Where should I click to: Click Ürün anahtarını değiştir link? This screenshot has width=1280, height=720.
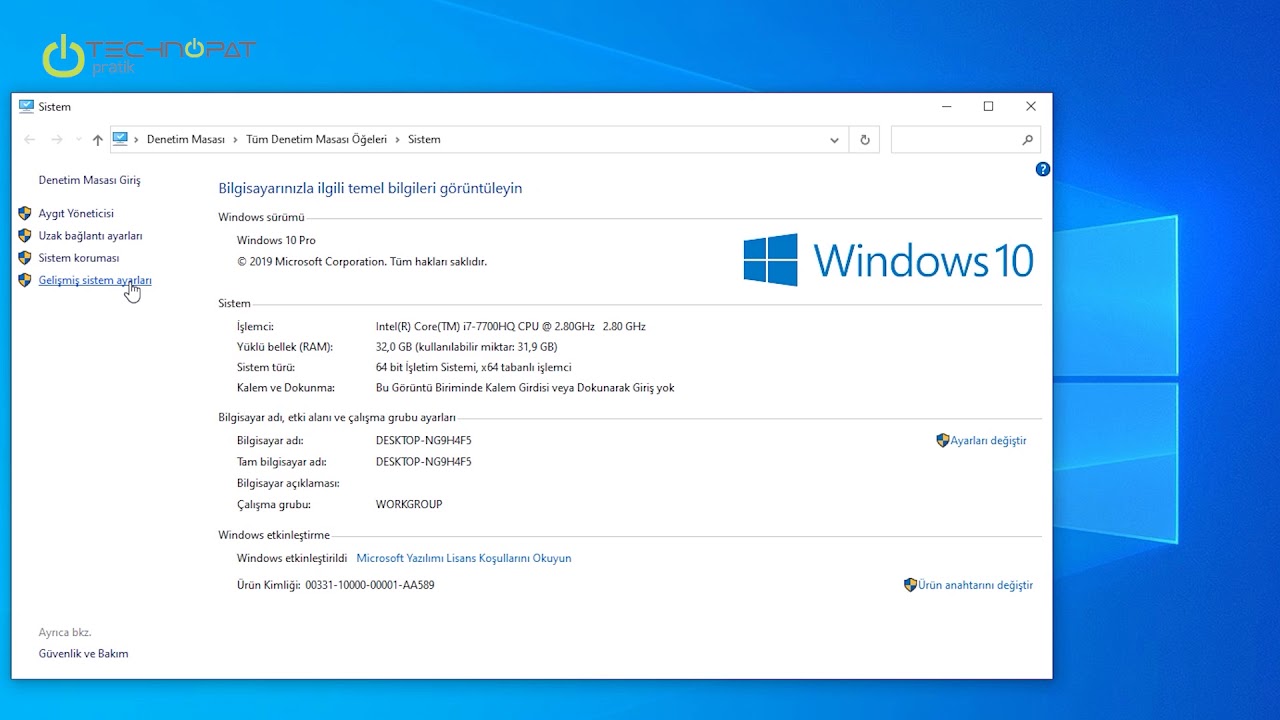click(x=975, y=585)
